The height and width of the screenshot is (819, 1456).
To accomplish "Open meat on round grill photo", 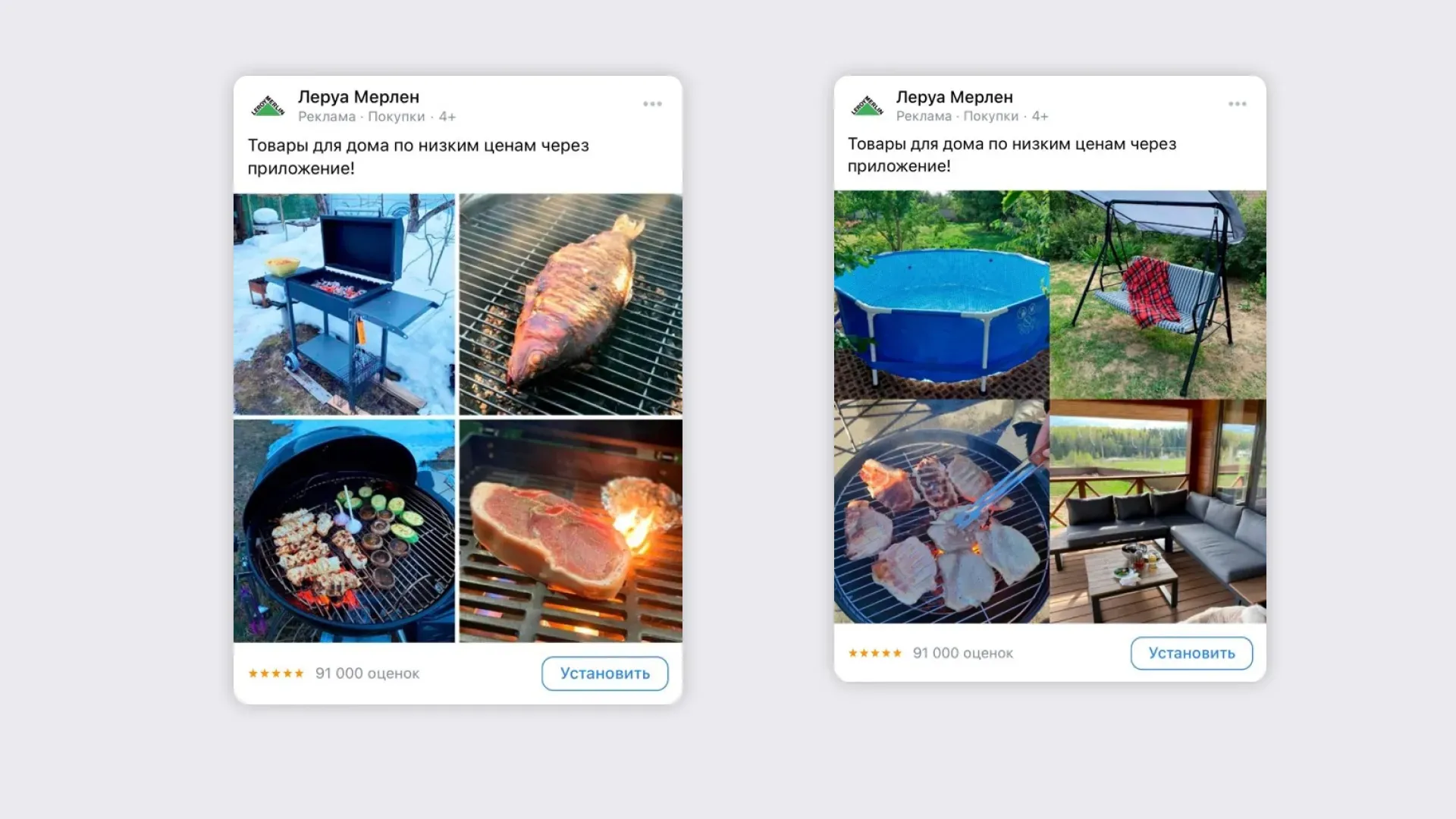I will tap(941, 511).
